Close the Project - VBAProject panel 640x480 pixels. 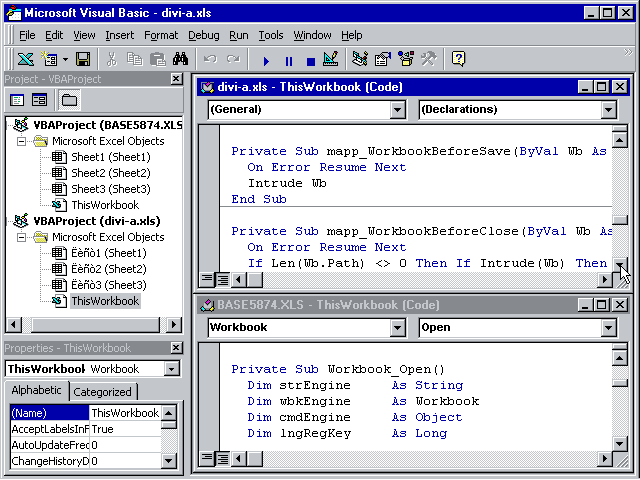click(x=176, y=79)
